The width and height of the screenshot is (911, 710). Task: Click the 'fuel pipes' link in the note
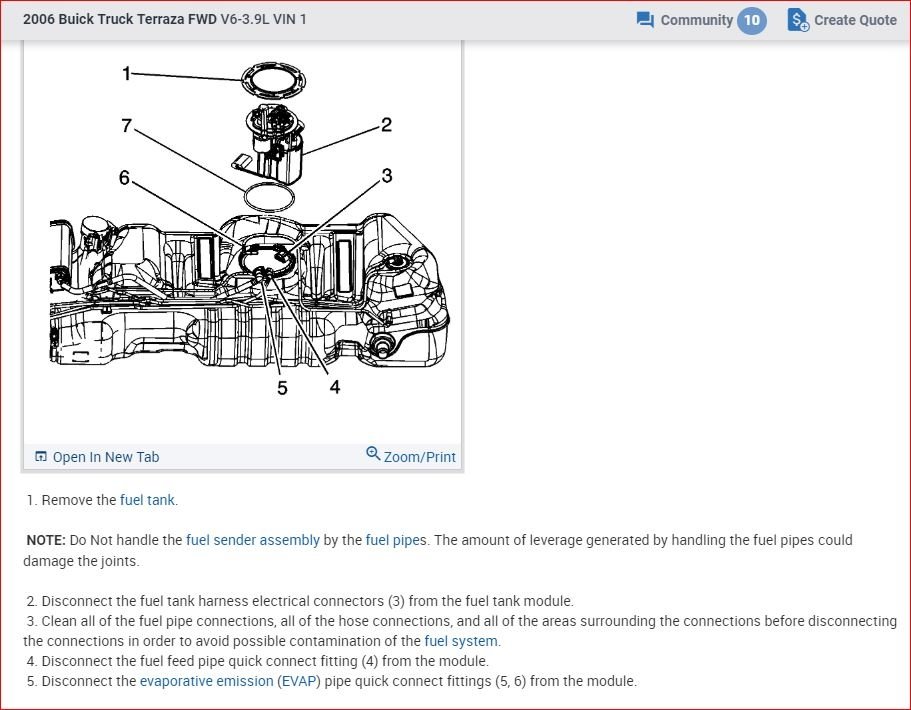[x=394, y=540]
